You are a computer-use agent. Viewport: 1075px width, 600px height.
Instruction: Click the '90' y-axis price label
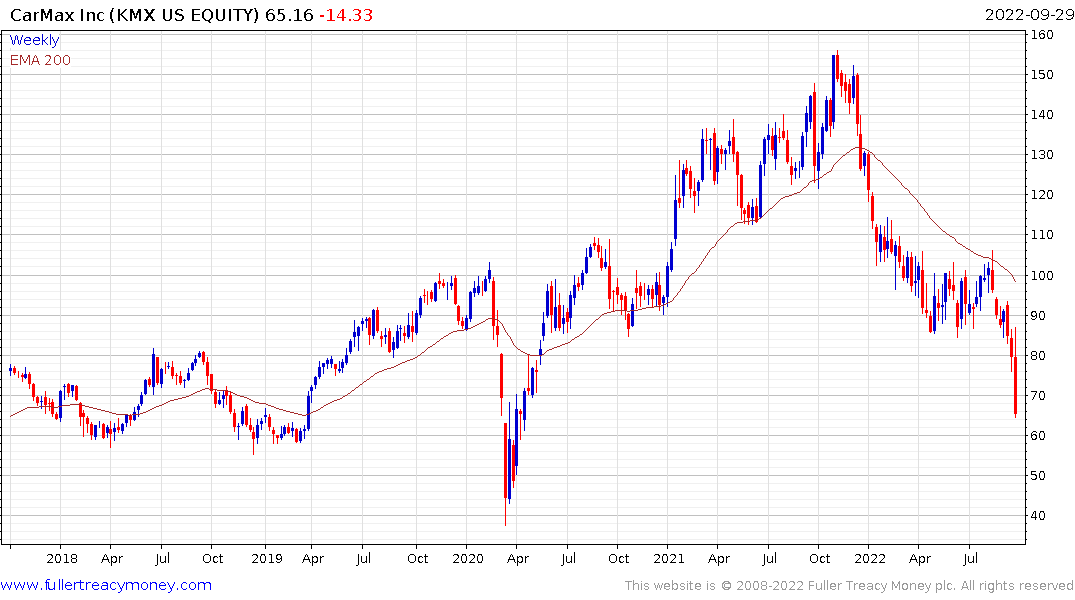[x=1038, y=315]
